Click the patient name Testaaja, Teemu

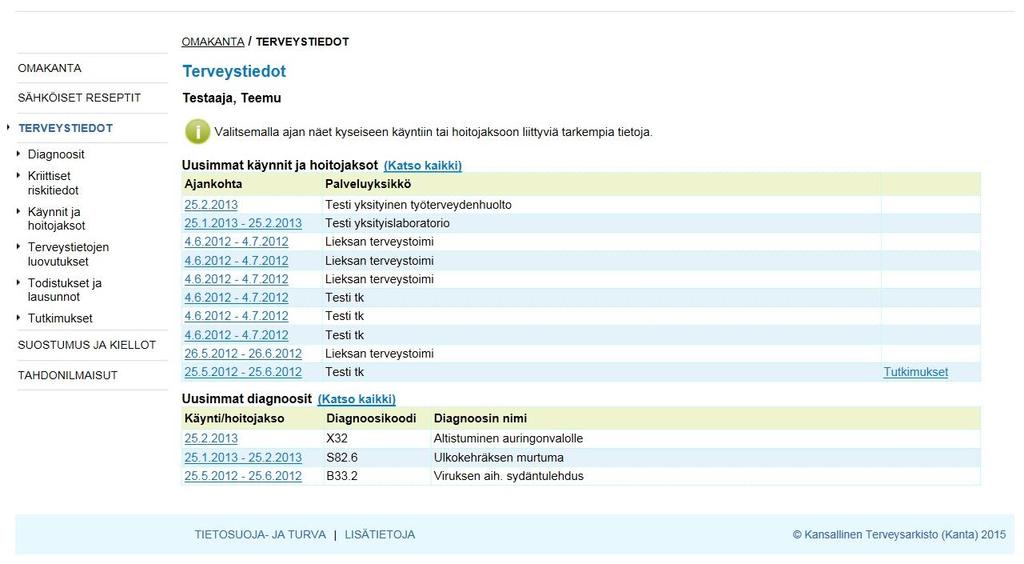231,98
